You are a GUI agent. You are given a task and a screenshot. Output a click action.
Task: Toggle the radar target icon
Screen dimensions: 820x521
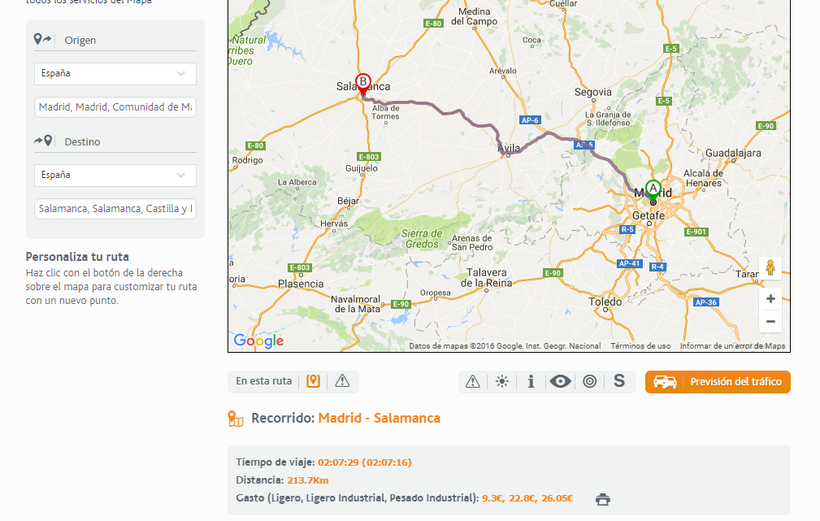pos(590,381)
